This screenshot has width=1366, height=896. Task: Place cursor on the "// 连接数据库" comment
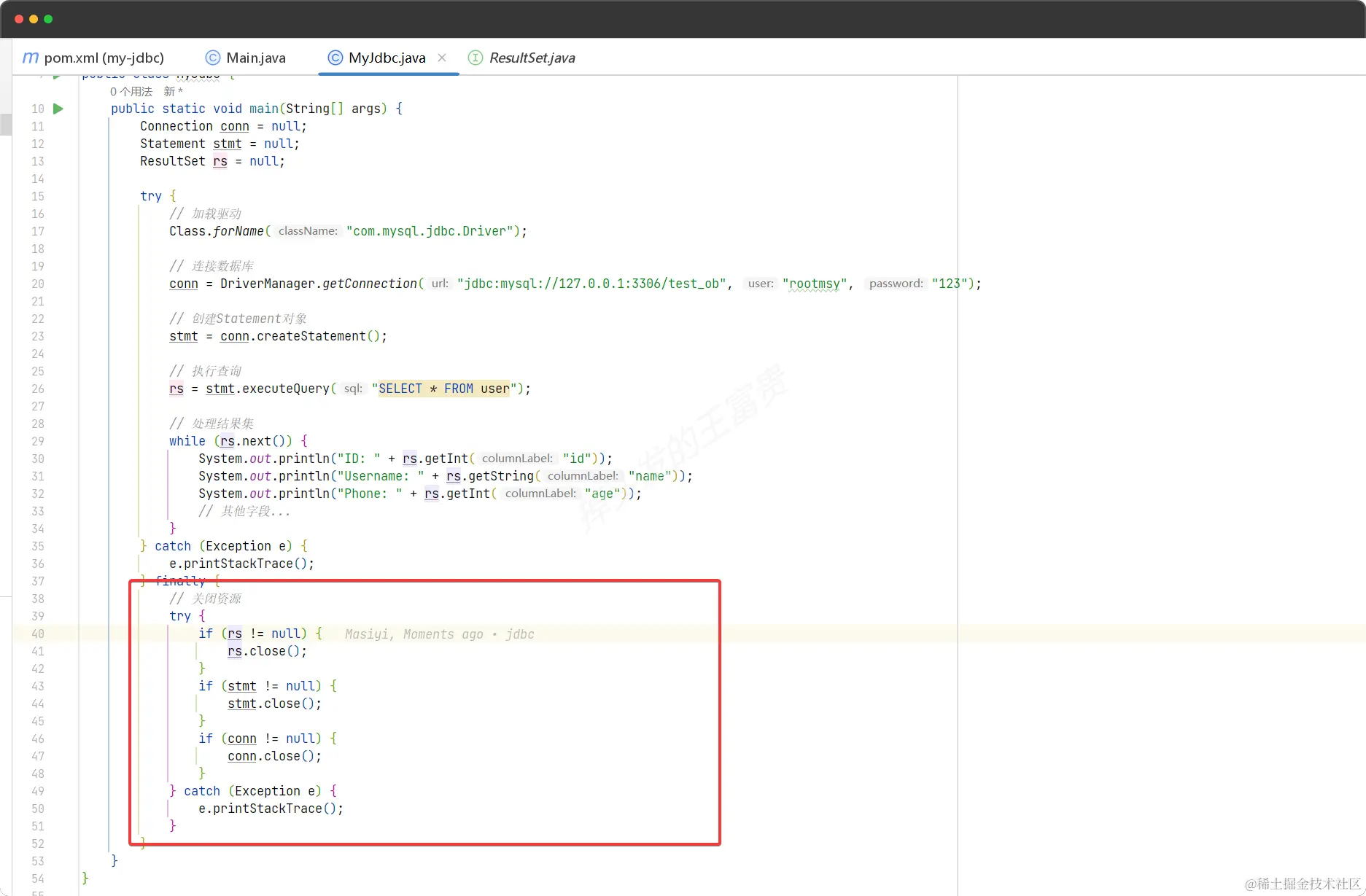(x=212, y=266)
